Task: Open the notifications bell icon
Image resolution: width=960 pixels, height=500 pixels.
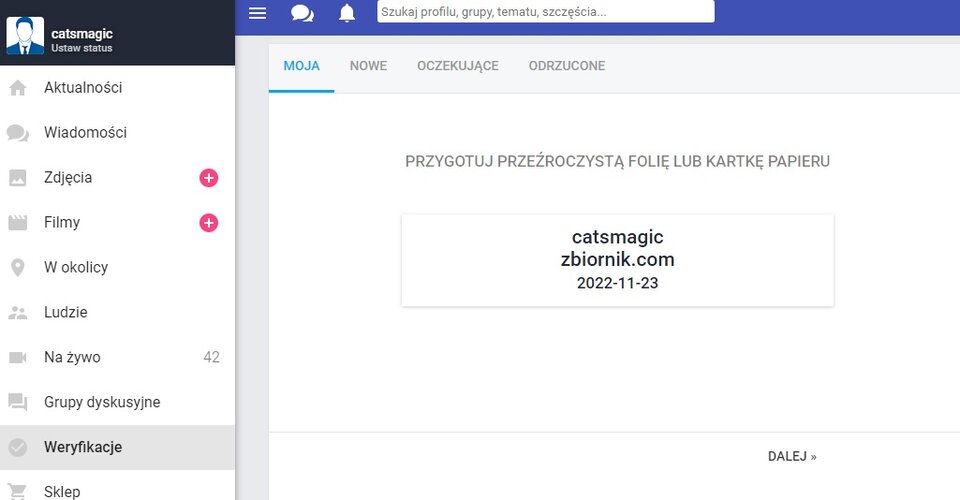Action: 347,12
